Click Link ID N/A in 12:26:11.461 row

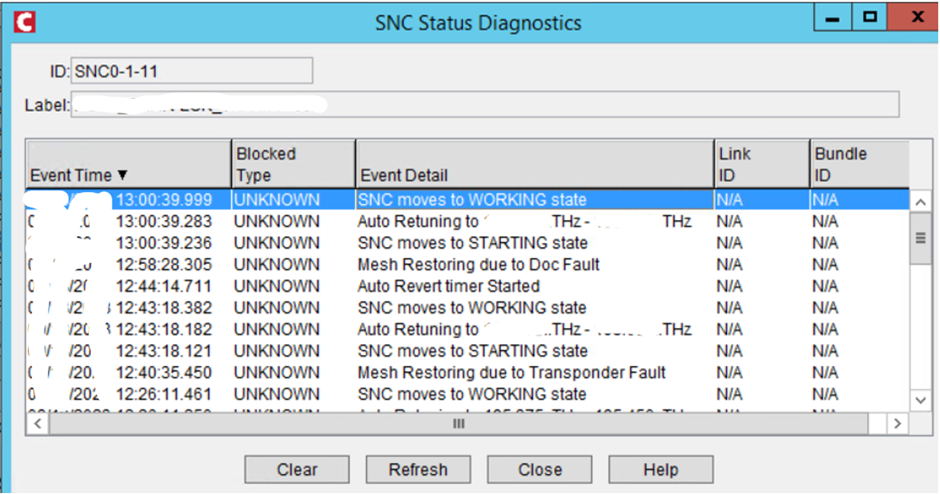click(x=729, y=394)
